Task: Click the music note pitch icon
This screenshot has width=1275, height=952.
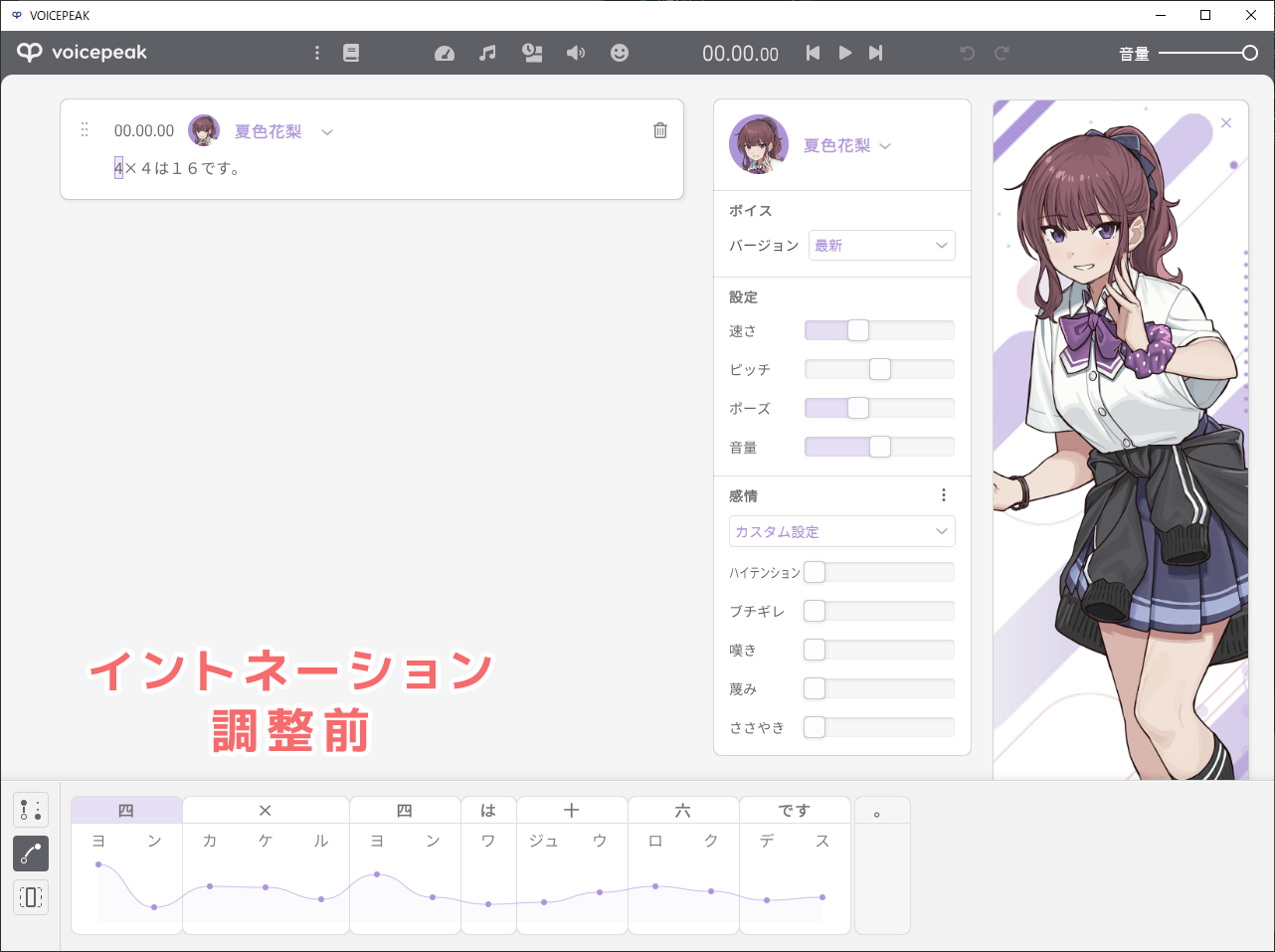Action: pos(487,53)
